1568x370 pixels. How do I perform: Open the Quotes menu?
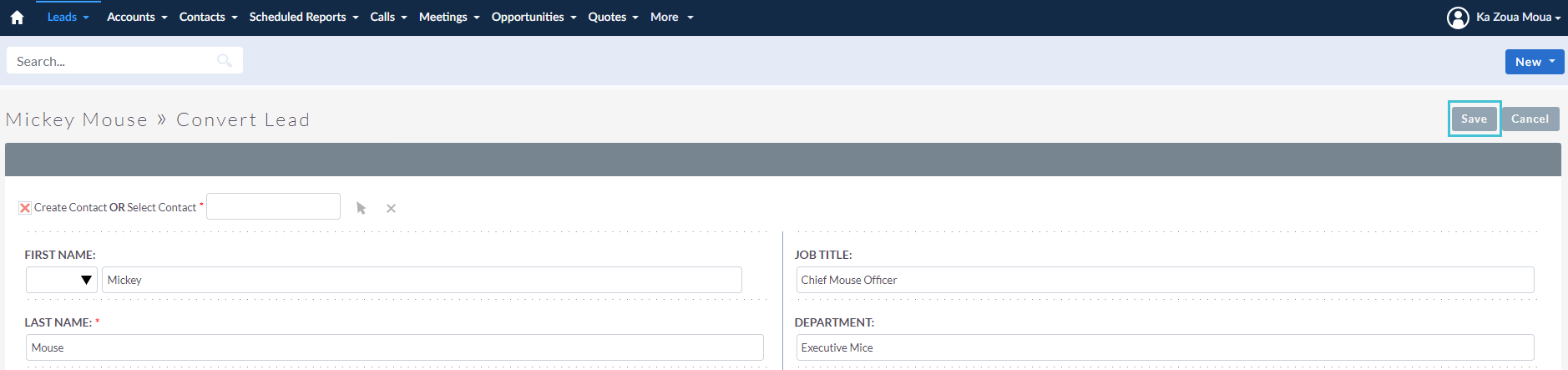(x=613, y=17)
